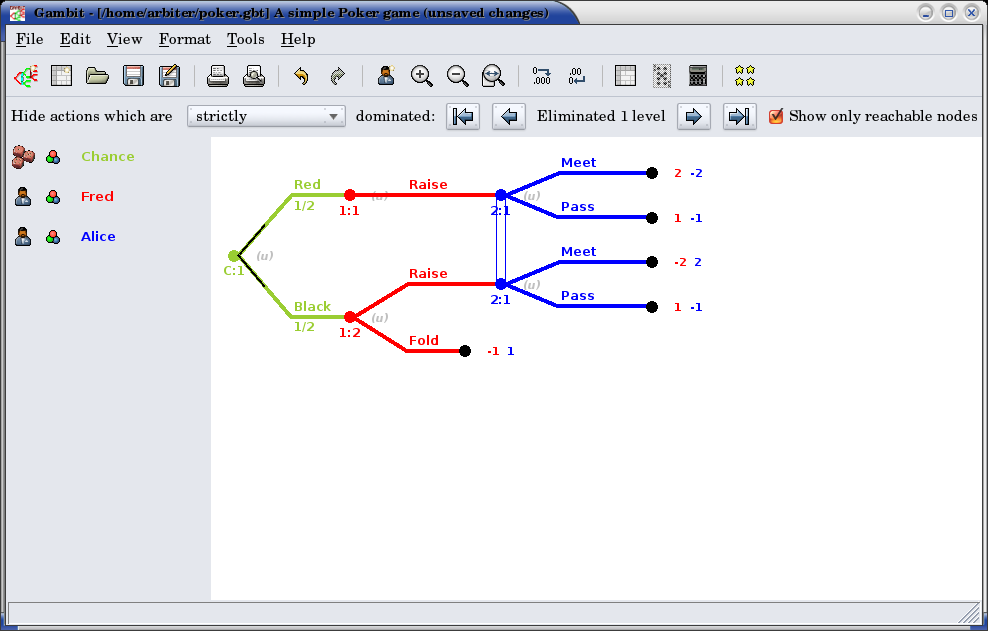Click the strategic game table view icon

click(625, 76)
